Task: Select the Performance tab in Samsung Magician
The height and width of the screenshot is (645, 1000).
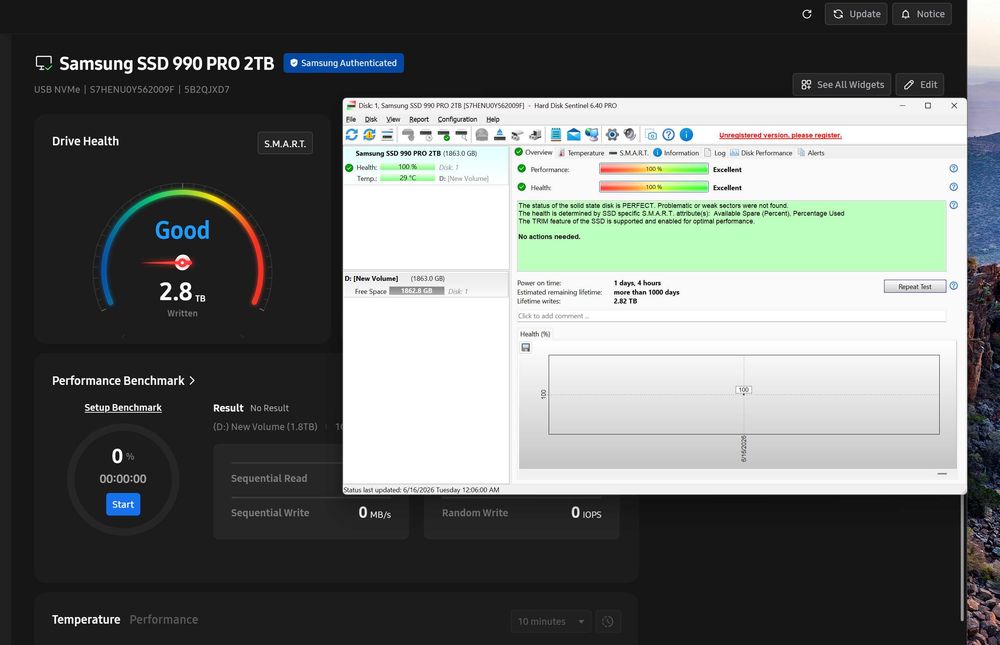Action: pos(164,619)
